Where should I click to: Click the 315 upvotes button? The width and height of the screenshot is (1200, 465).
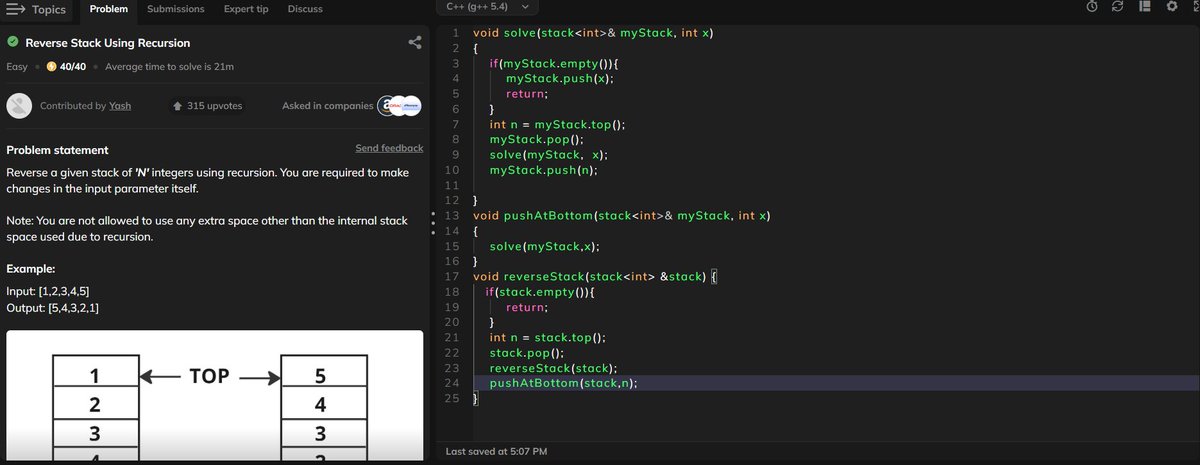(208, 106)
